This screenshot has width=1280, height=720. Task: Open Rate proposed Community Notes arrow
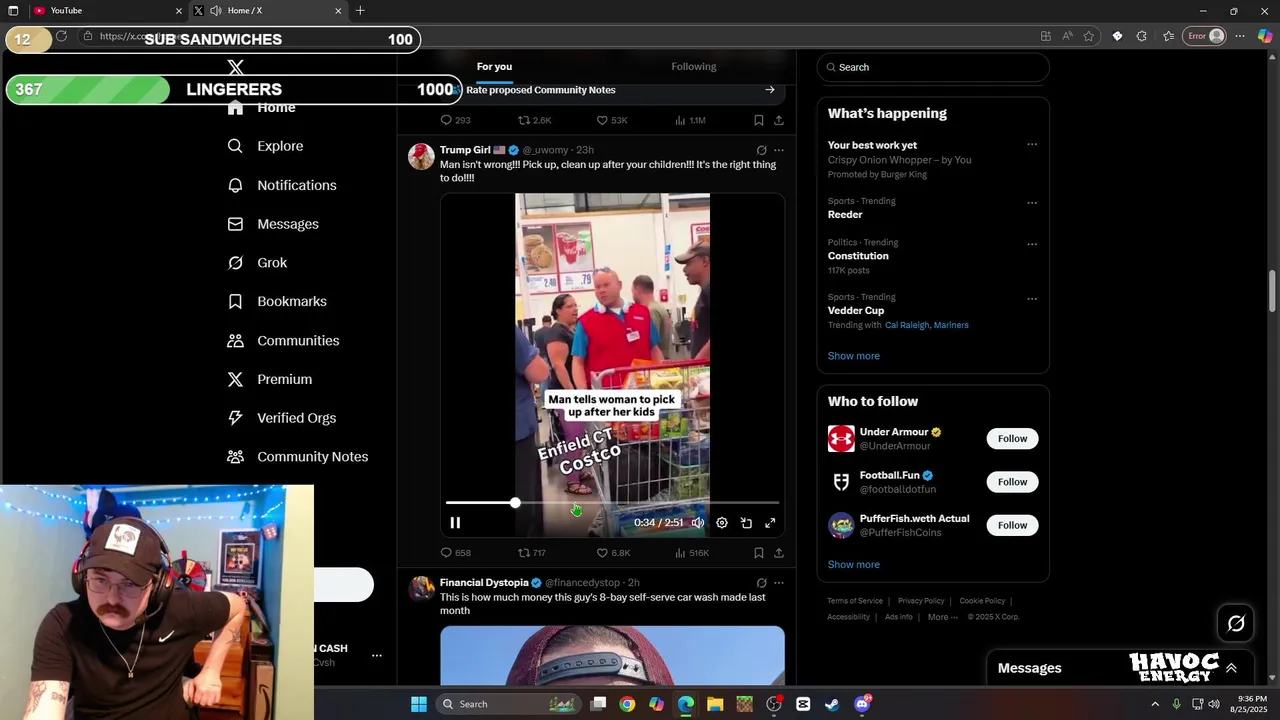coord(770,90)
